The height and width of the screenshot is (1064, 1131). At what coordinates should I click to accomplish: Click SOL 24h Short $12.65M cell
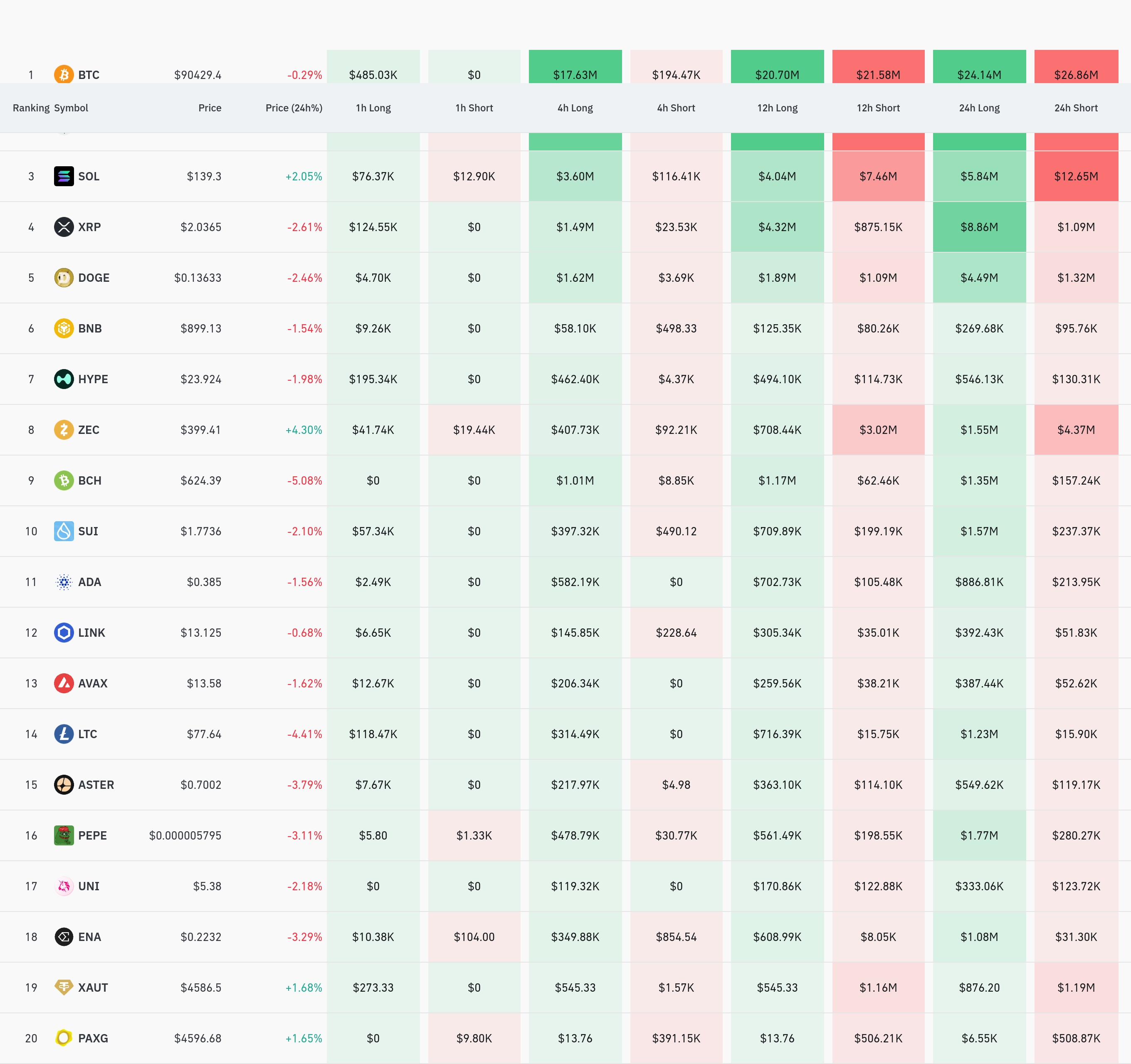pos(1076,176)
